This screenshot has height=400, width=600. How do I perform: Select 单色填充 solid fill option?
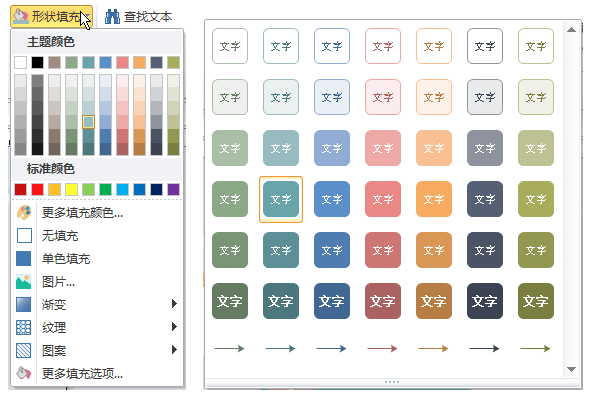click(97, 258)
